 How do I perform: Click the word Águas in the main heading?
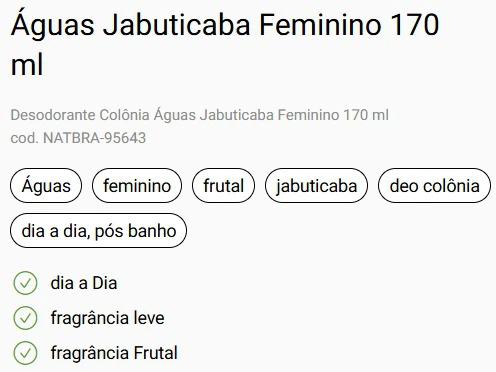53,25
